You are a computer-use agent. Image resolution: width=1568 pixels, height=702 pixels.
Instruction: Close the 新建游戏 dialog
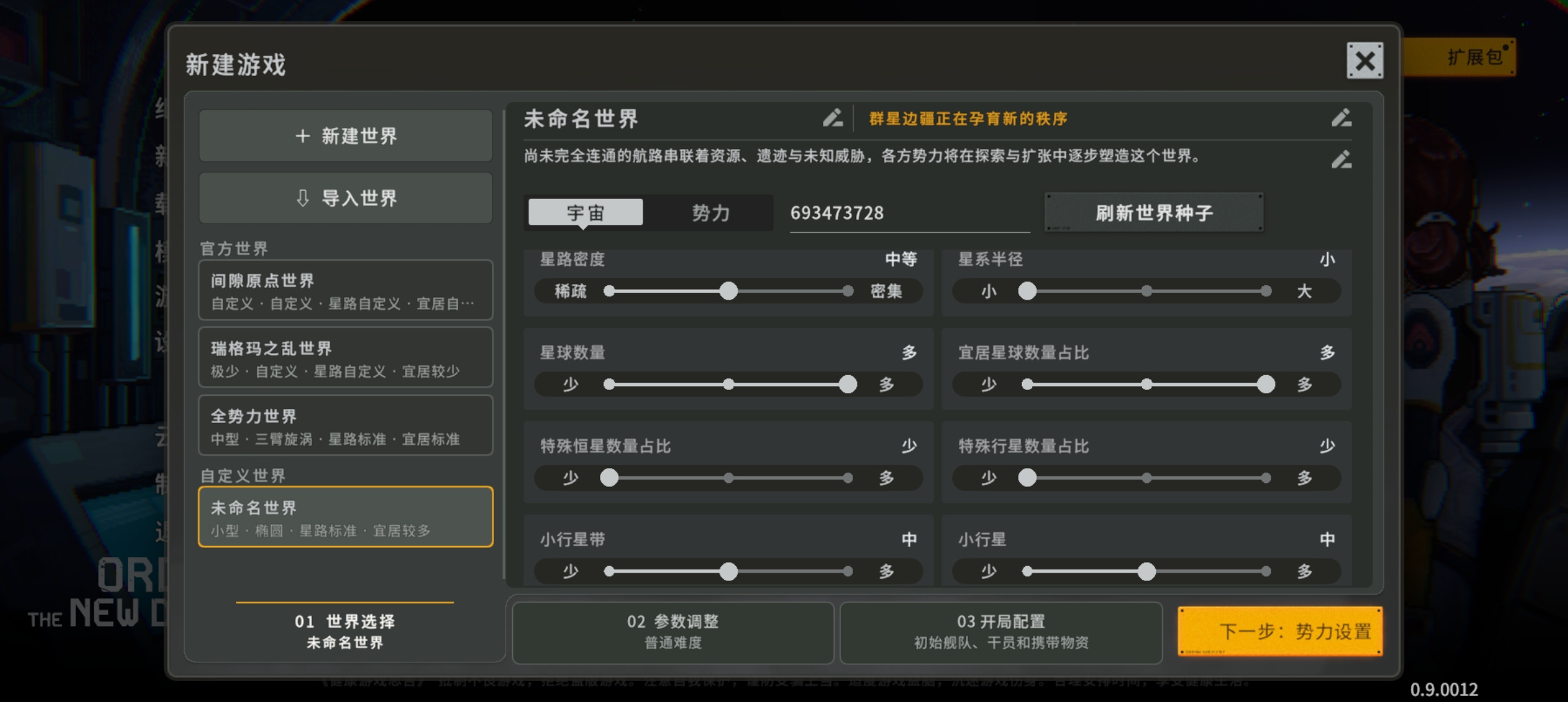(1365, 60)
